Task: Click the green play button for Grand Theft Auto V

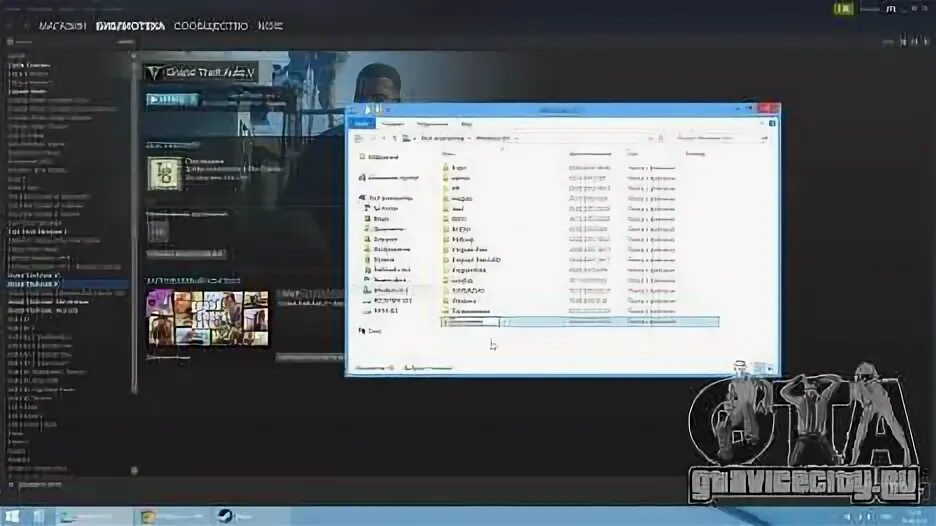Action: pyautogui.click(x=171, y=99)
